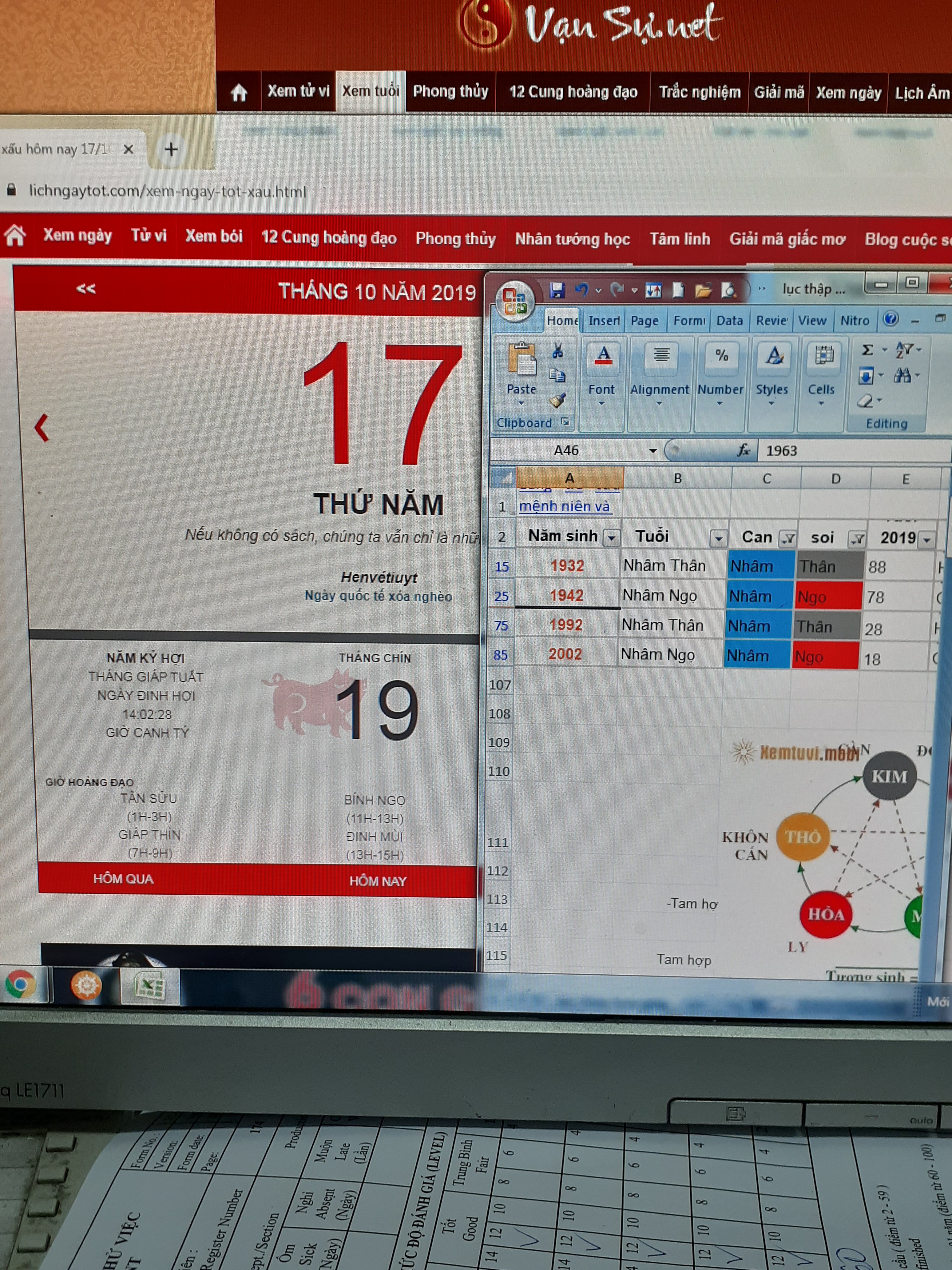
Task: Open the Năm sinh filter dropdown
Action: [x=612, y=538]
